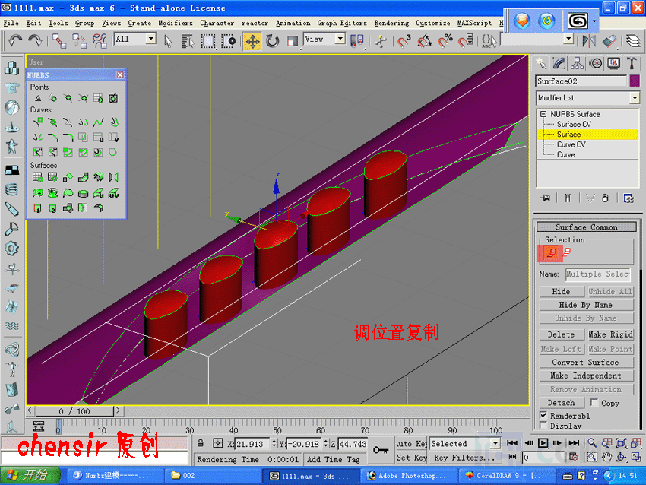646x485 pixels.
Task: Click first icon in NURBS Points row
Action: point(37,98)
